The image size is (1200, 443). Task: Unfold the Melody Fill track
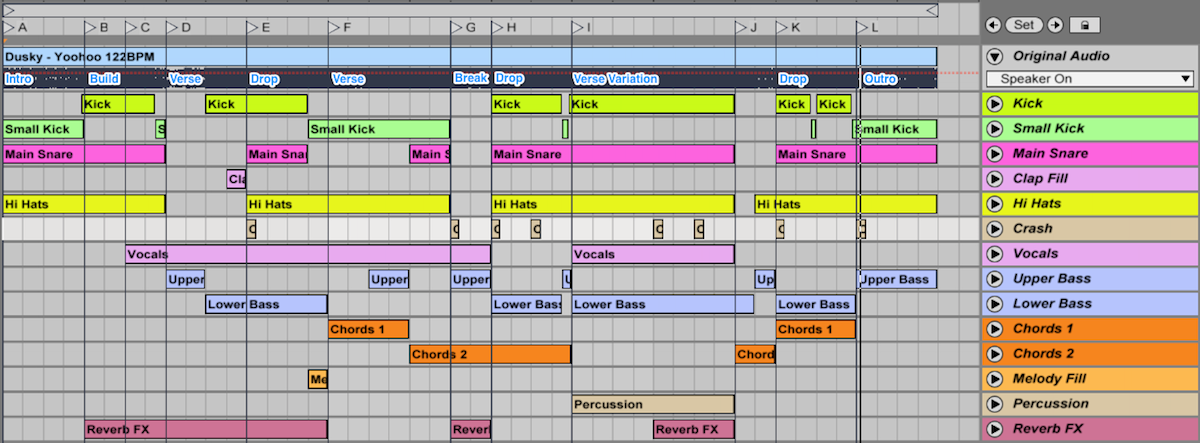(994, 378)
